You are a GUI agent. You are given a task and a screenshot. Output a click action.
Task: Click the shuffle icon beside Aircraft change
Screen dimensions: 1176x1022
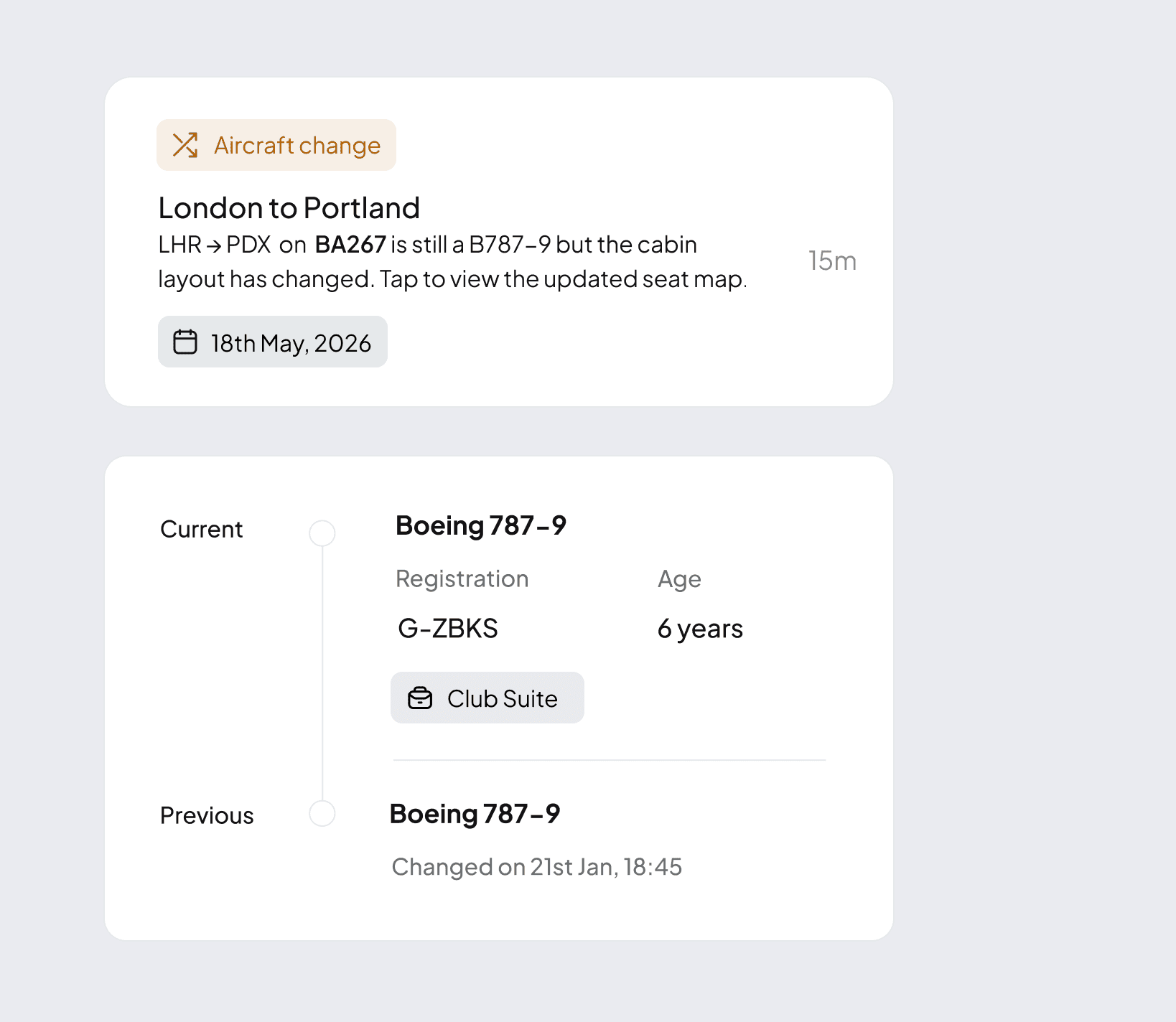click(185, 145)
